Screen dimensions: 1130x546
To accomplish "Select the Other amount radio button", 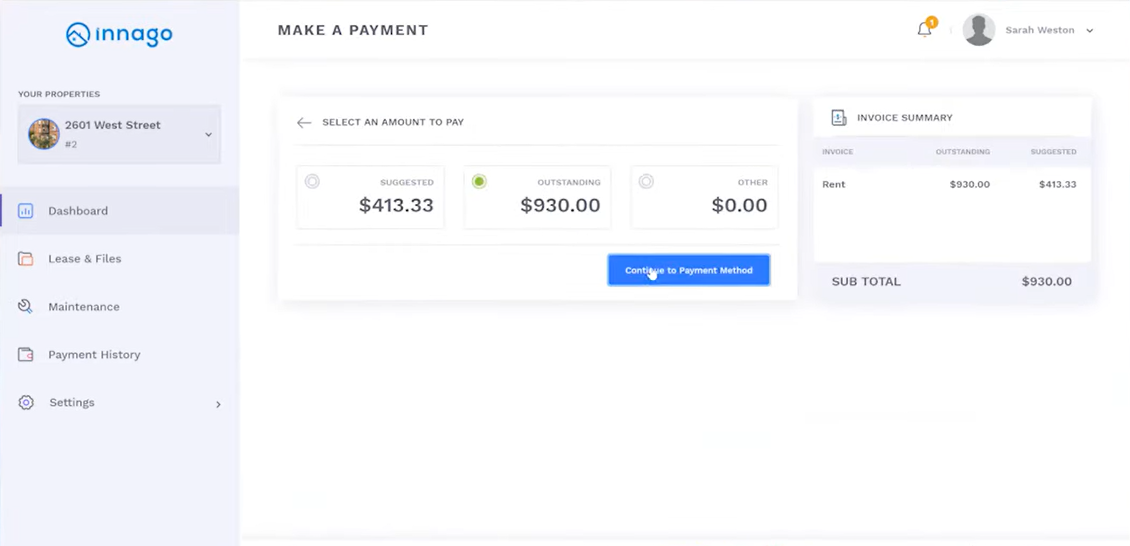I will (x=646, y=182).
